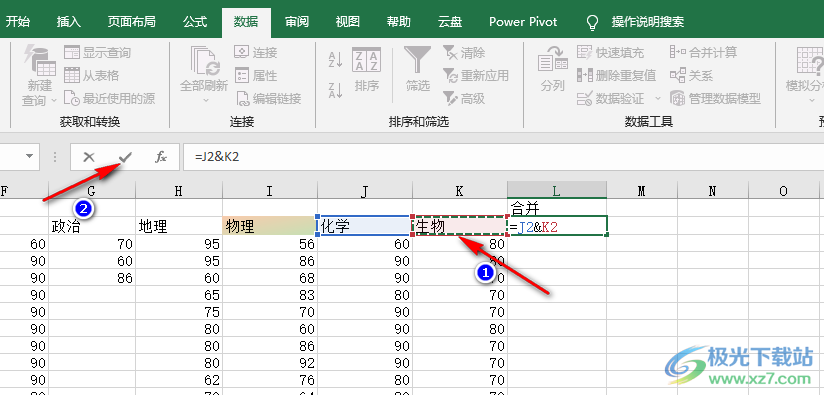Open the Page Layout (页面布局) tab
This screenshot has width=824, height=395.
pyautogui.click(x=131, y=22)
